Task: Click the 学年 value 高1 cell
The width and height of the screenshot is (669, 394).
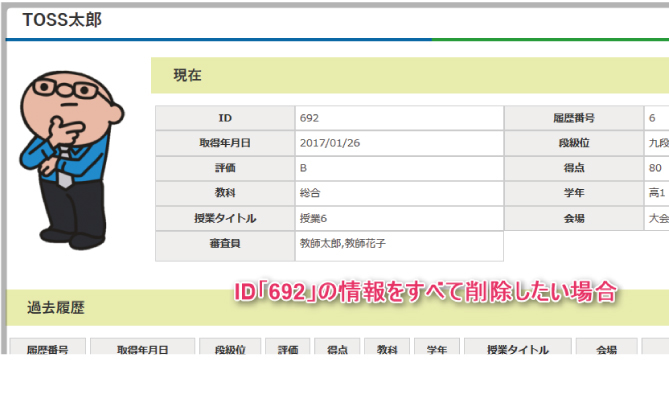Action: pyautogui.click(x=656, y=193)
